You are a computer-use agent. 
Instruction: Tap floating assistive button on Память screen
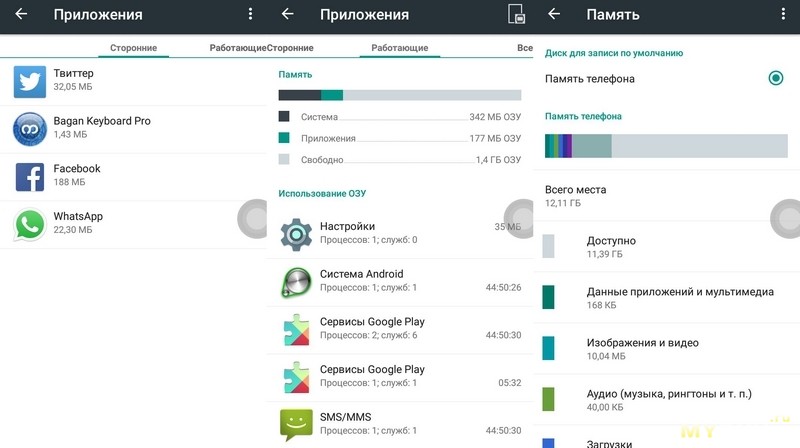pos(786,218)
